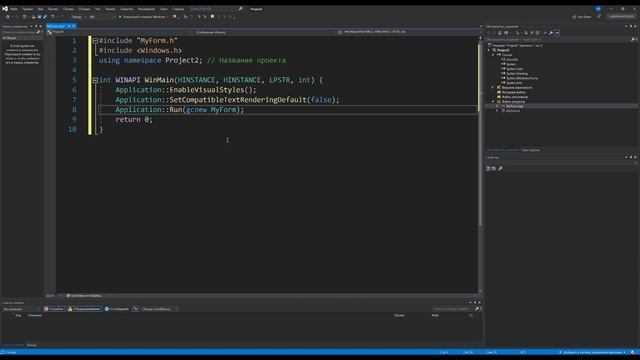Collapse the #include region at line 1

[95, 40]
